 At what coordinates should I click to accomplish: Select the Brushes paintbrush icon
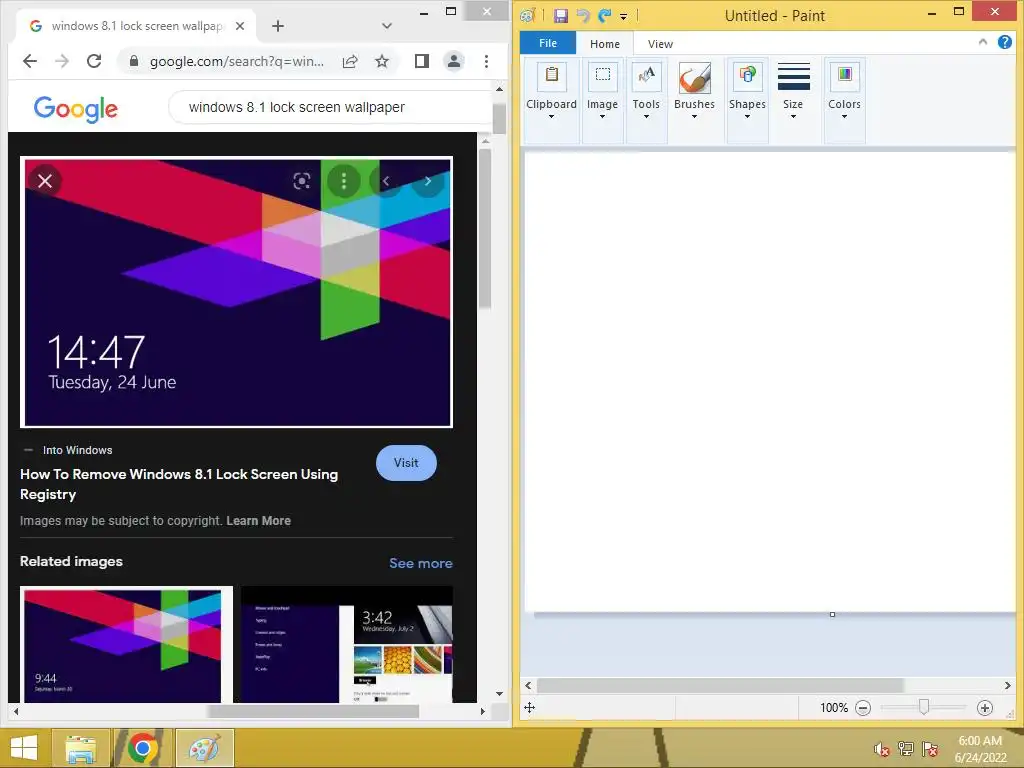click(x=694, y=78)
